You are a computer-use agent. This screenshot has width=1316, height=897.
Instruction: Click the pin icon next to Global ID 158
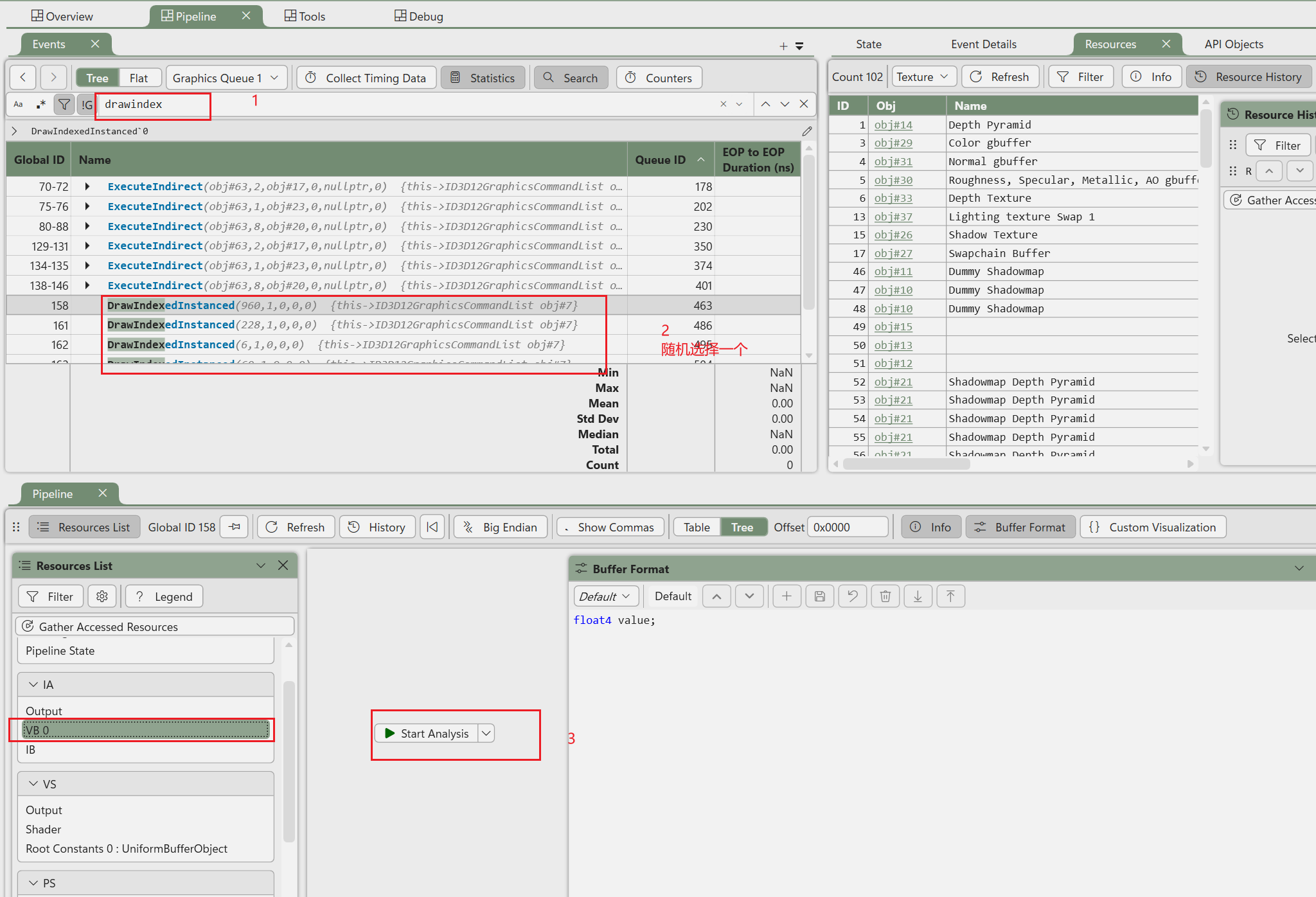coord(235,527)
